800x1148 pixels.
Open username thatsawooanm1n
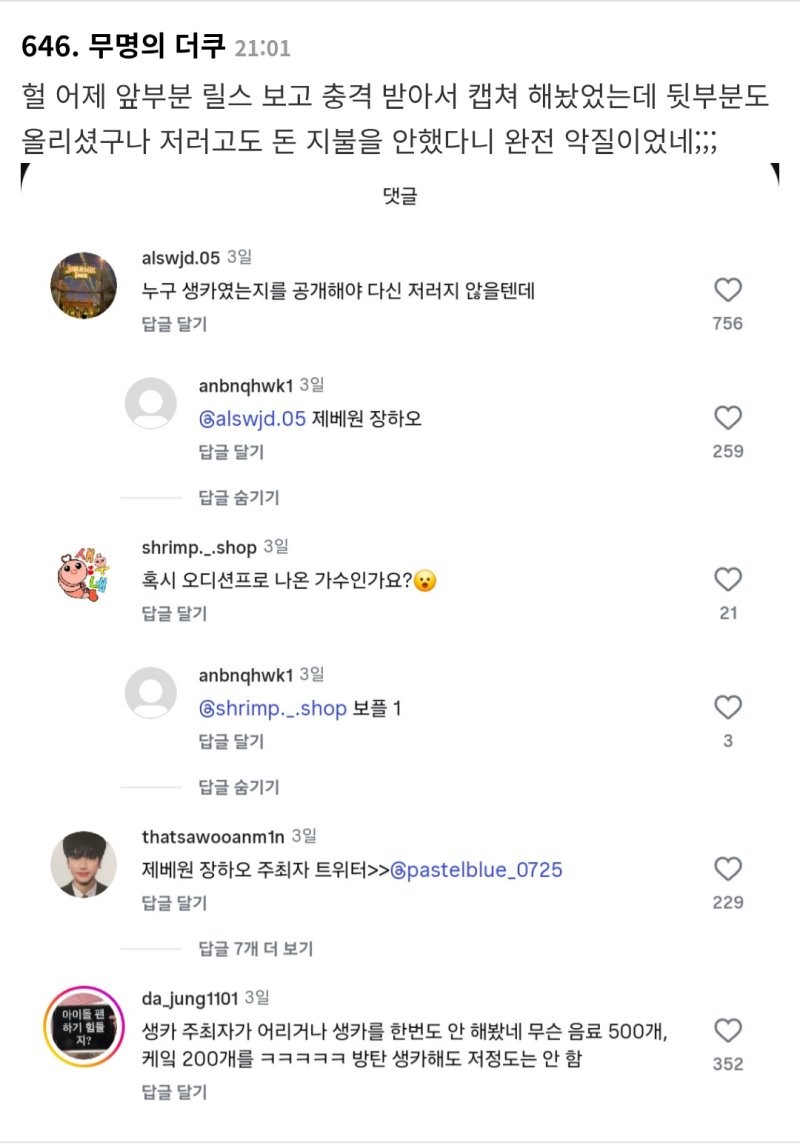(213, 835)
